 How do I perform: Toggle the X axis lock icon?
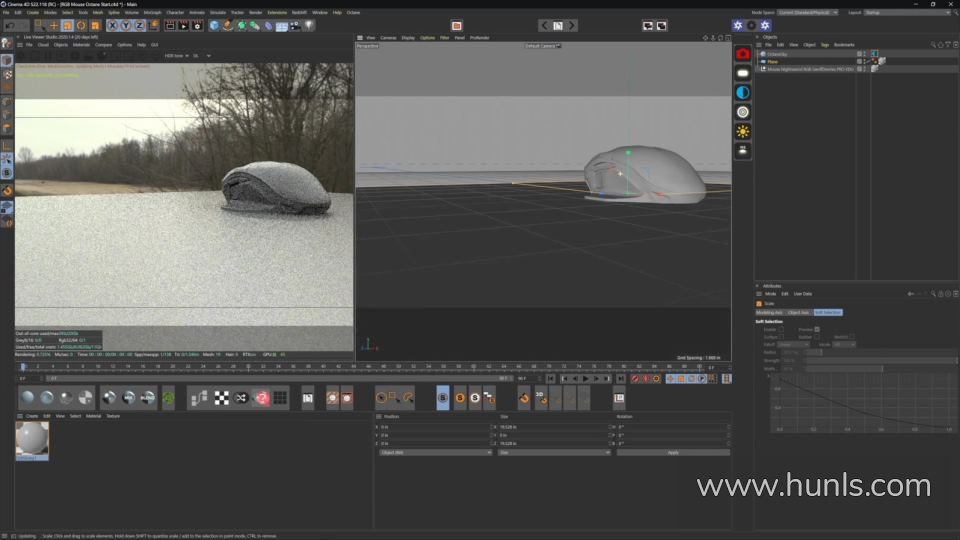click(x=112, y=25)
